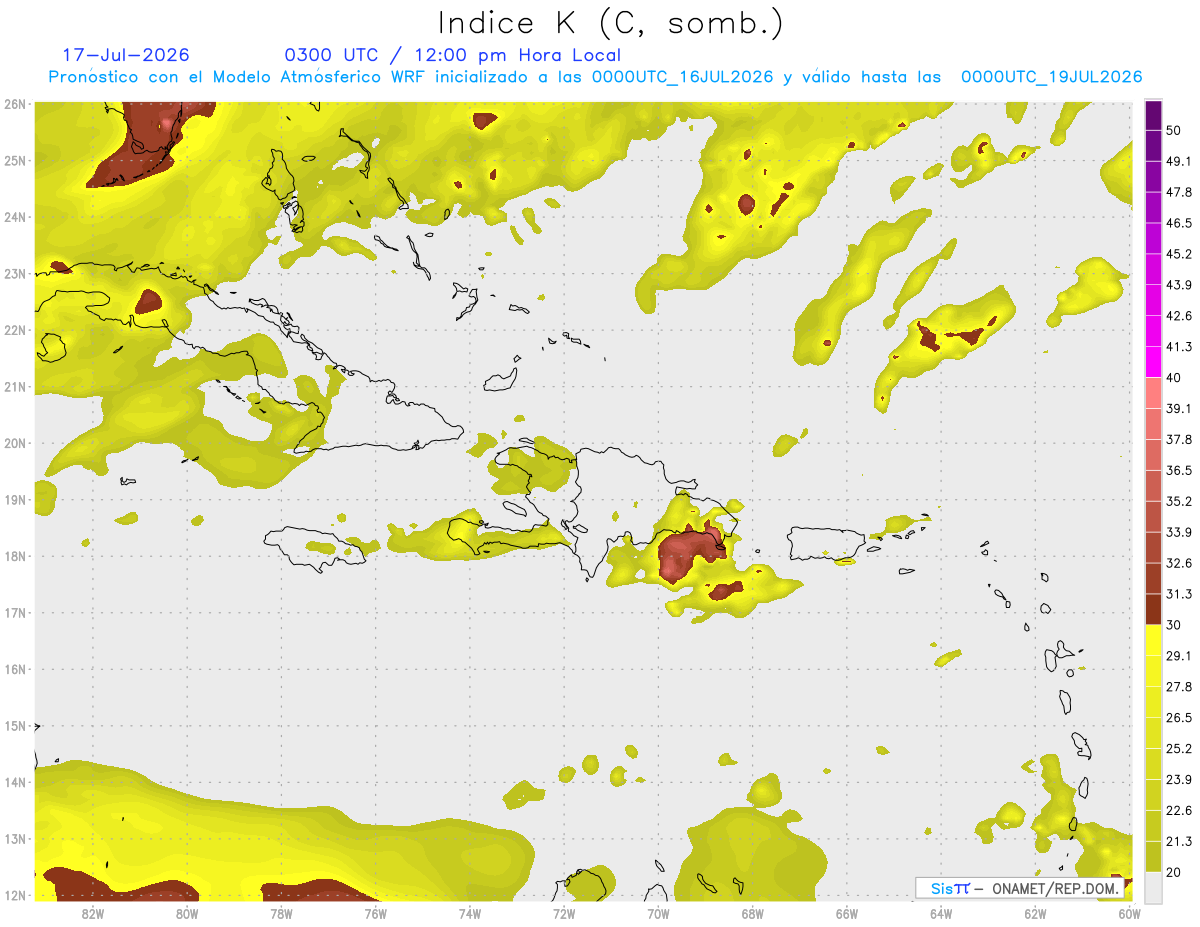1200x927 pixels.
Task: Click the '0300 UTC / 12:00 pm Hora Local' time
Action: (452, 55)
